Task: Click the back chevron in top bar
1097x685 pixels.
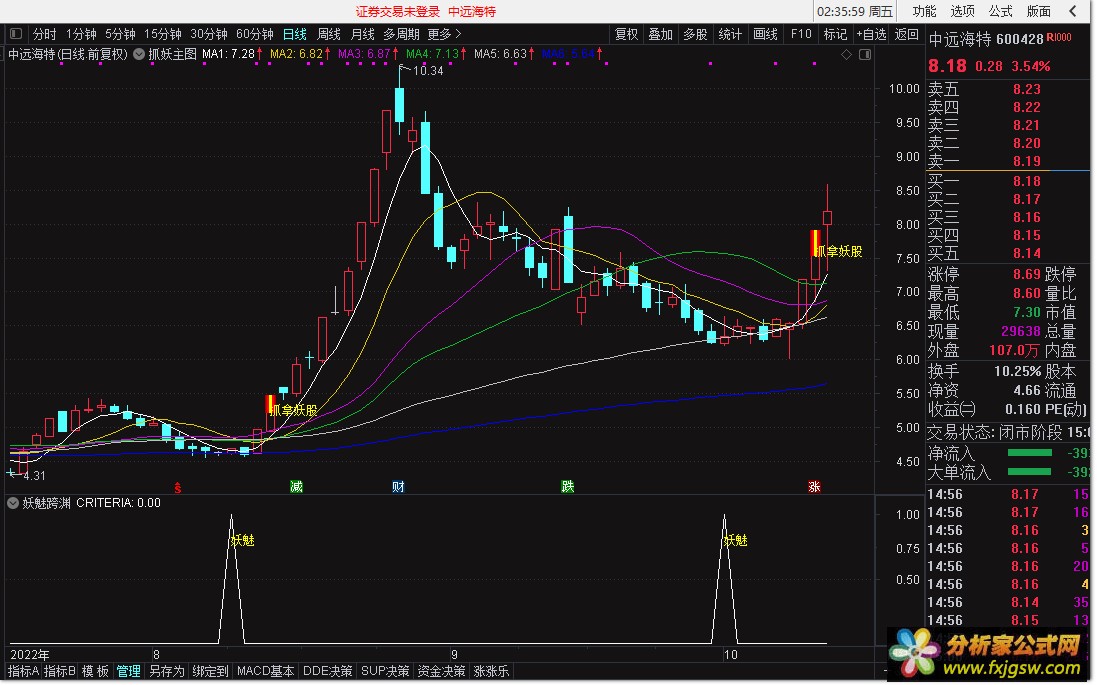Action: click(x=1073, y=11)
